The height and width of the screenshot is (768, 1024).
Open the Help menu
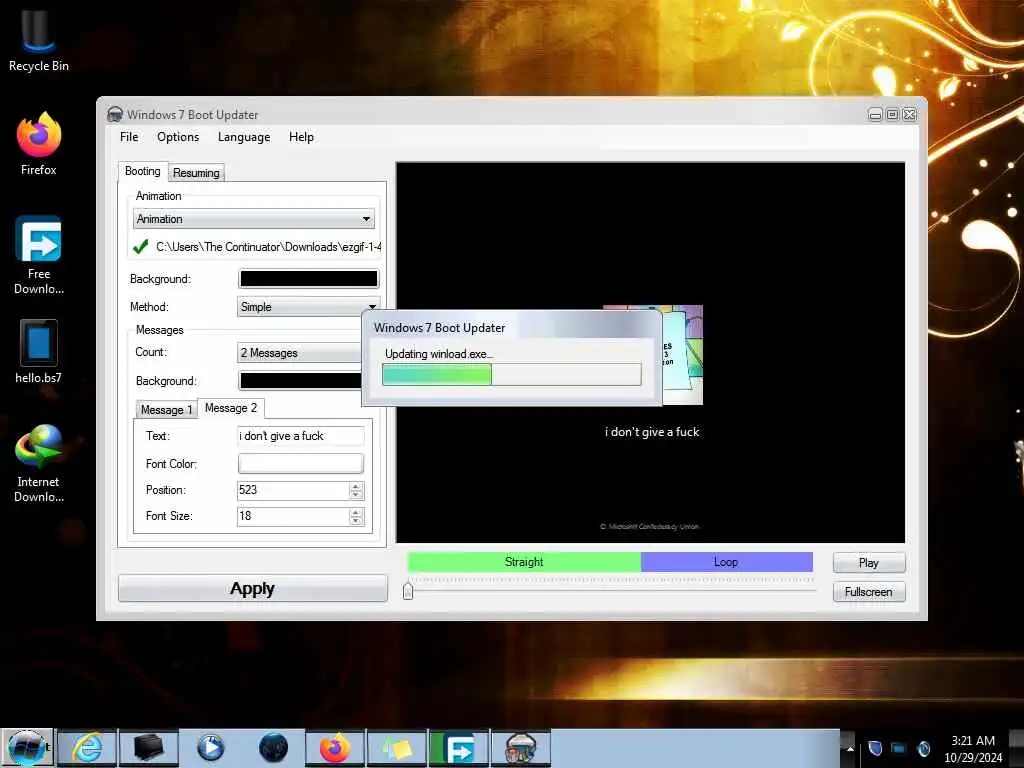point(301,136)
